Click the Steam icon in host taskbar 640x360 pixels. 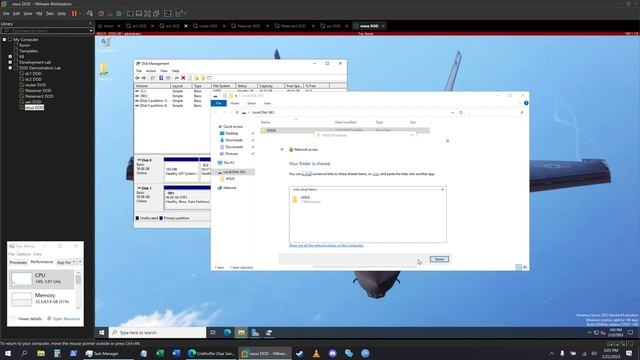click(300, 353)
